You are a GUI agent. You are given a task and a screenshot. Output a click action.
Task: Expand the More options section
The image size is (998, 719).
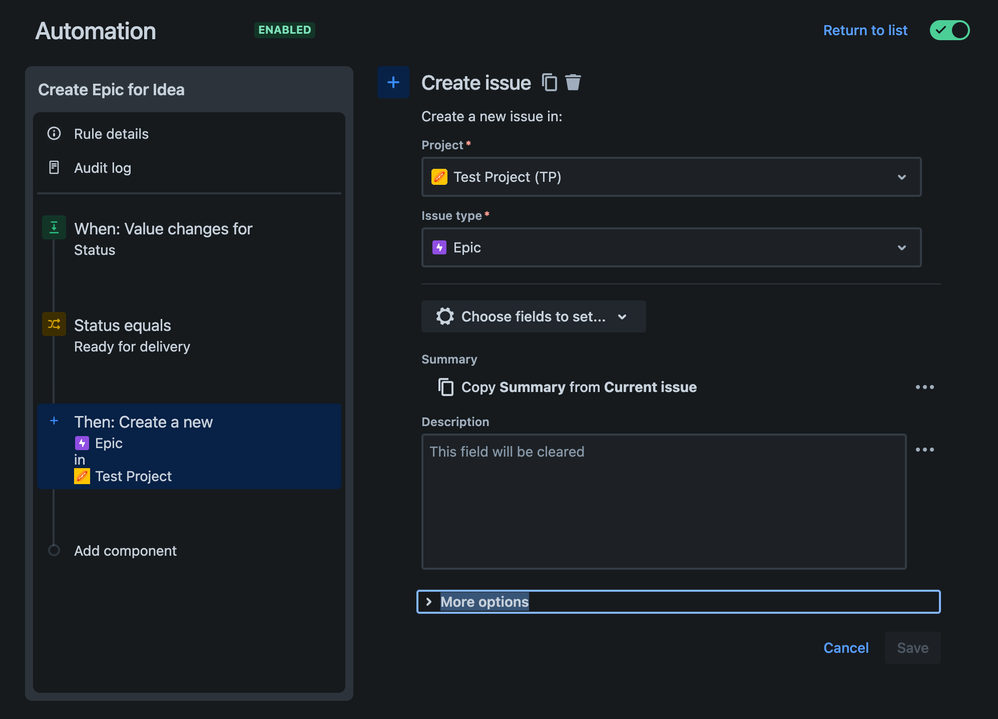[x=678, y=602]
